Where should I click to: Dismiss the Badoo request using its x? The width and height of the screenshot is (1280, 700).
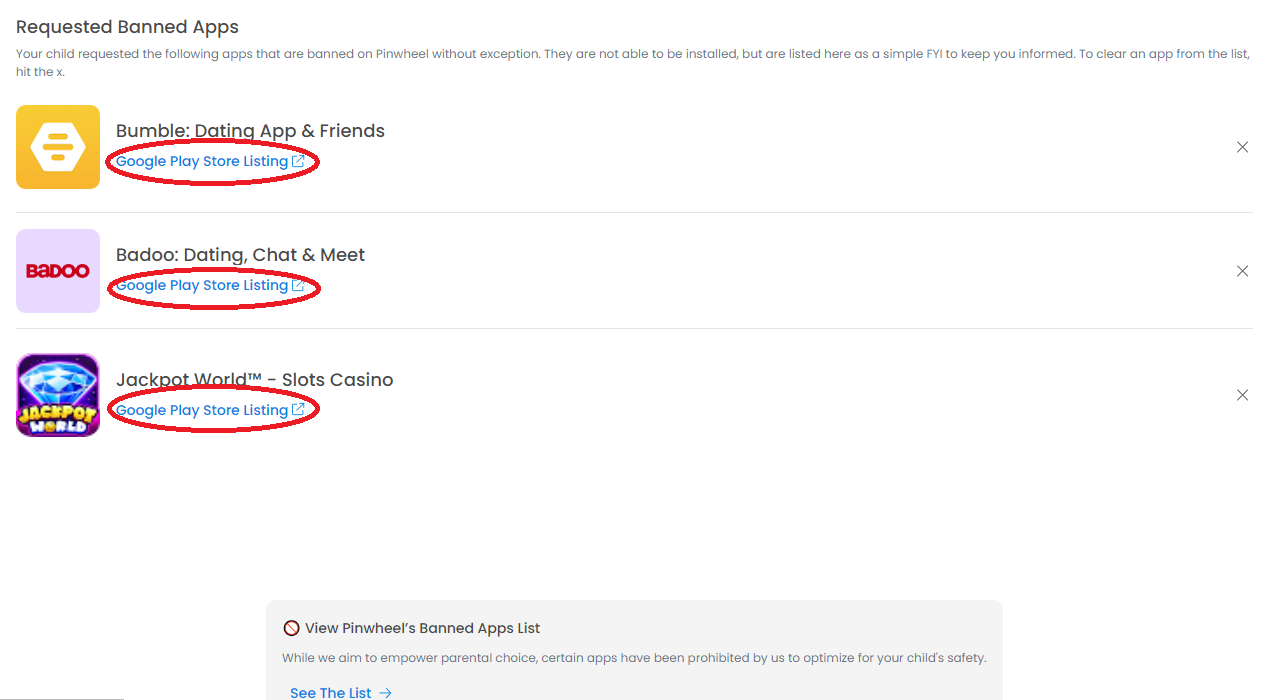[x=1242, y=271]
